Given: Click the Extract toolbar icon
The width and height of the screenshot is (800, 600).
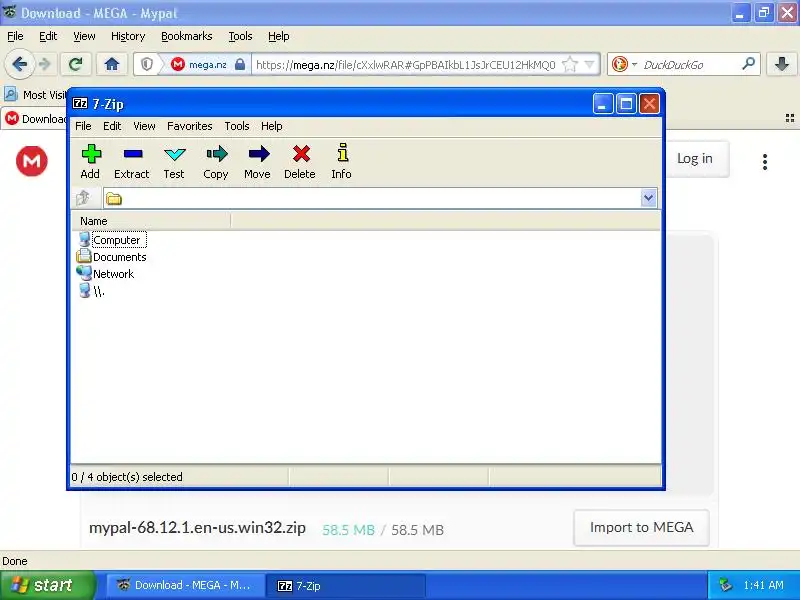Looking at the screenshot, I should tap(132, 161).
